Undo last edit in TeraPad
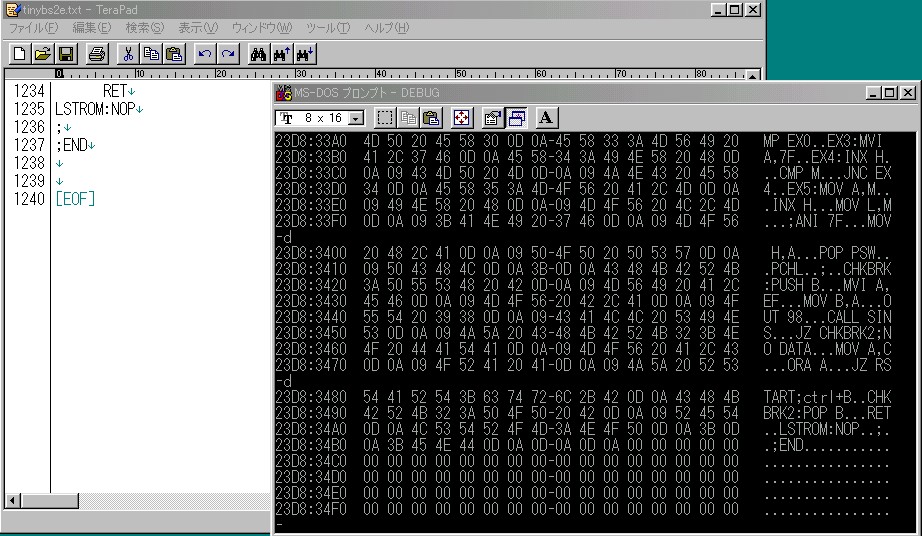 205,54
